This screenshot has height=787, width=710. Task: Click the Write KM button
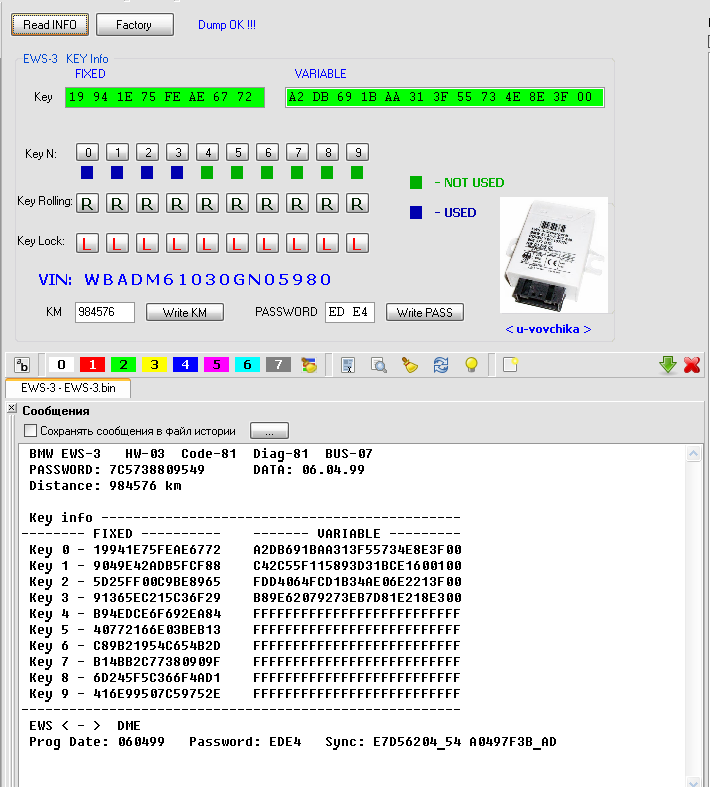[185, 312]
